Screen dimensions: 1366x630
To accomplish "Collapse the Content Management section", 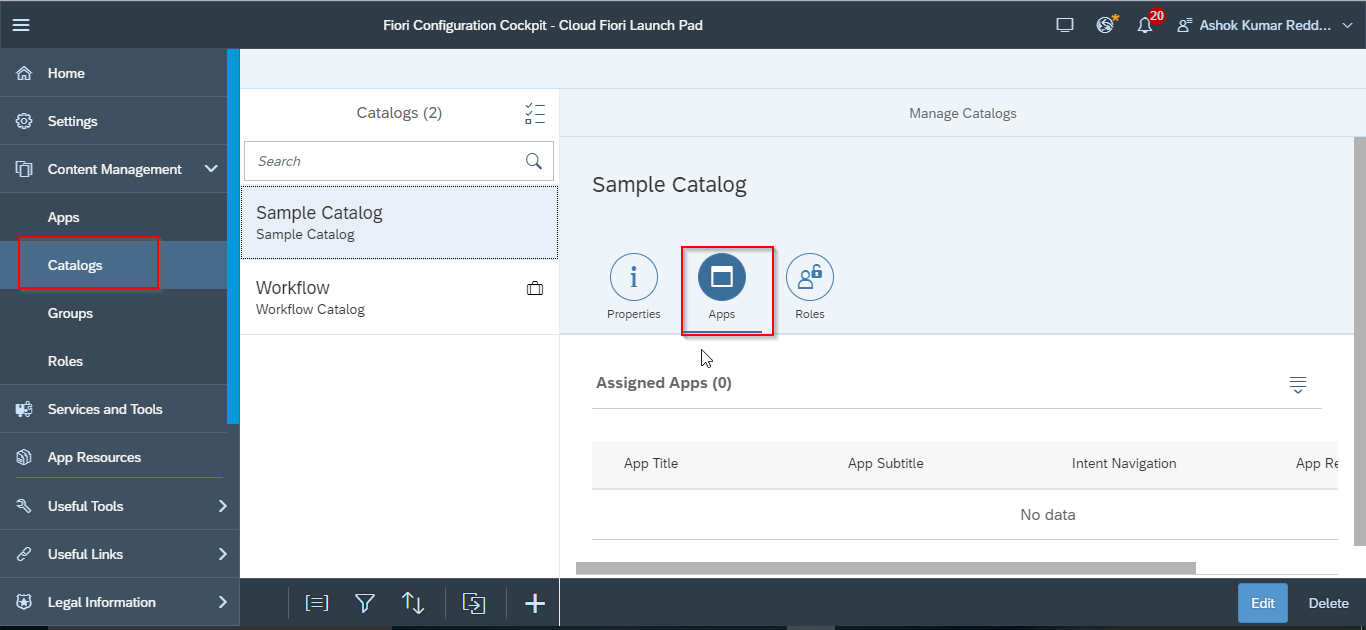I will click(x=210, y=170).
